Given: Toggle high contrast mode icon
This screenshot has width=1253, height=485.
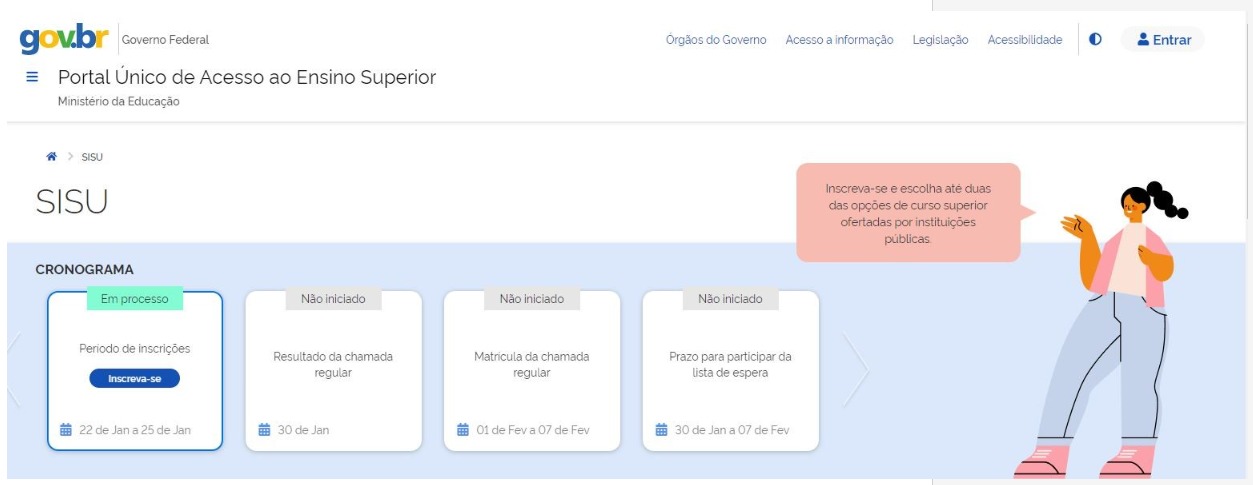Looking at the screenshot, I should click(x=1096, y=40).
